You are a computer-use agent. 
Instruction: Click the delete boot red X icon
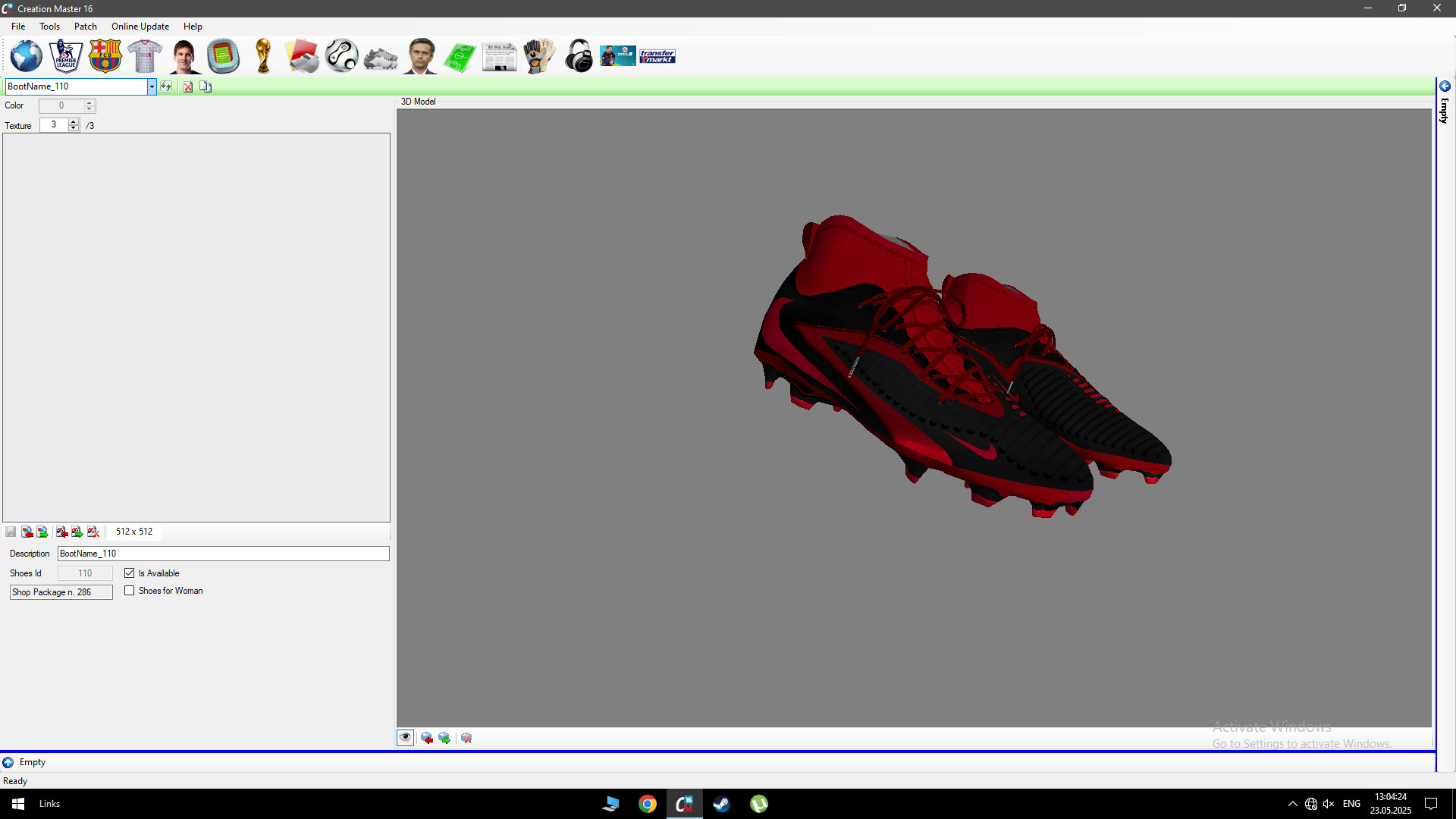[188, 86]
